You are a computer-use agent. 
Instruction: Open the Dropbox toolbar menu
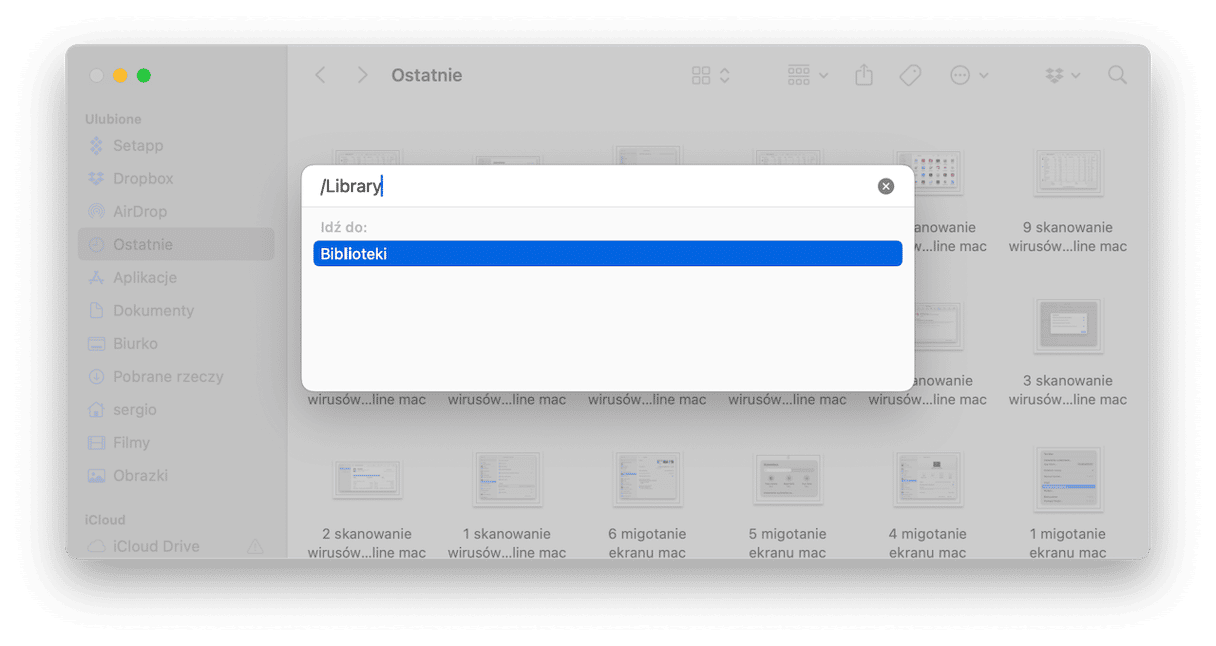tap(1062, 76)
